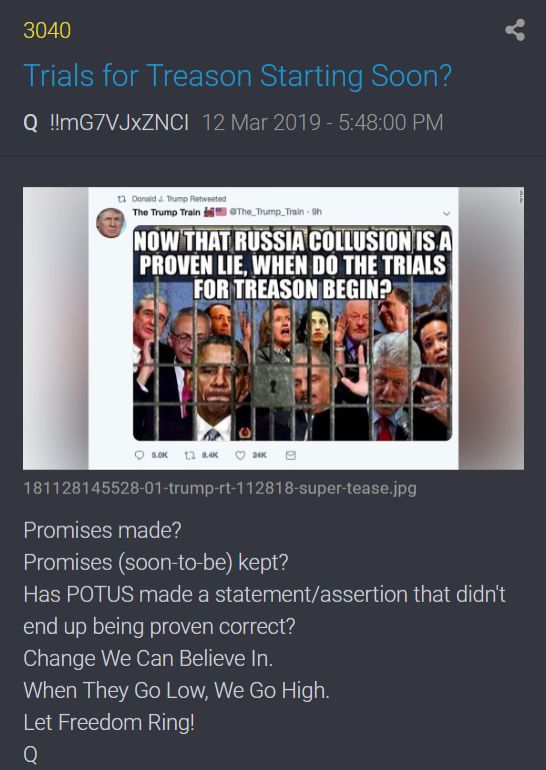Open post number 3040
Image resolution: width=546 pixels, height=770 pixels.
click(47, 30)
